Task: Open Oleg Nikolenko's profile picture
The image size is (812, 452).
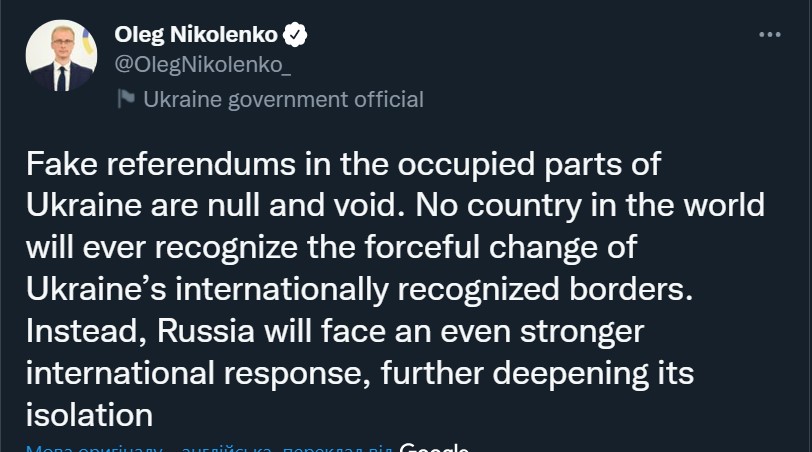Action: (x=61, y=55)
